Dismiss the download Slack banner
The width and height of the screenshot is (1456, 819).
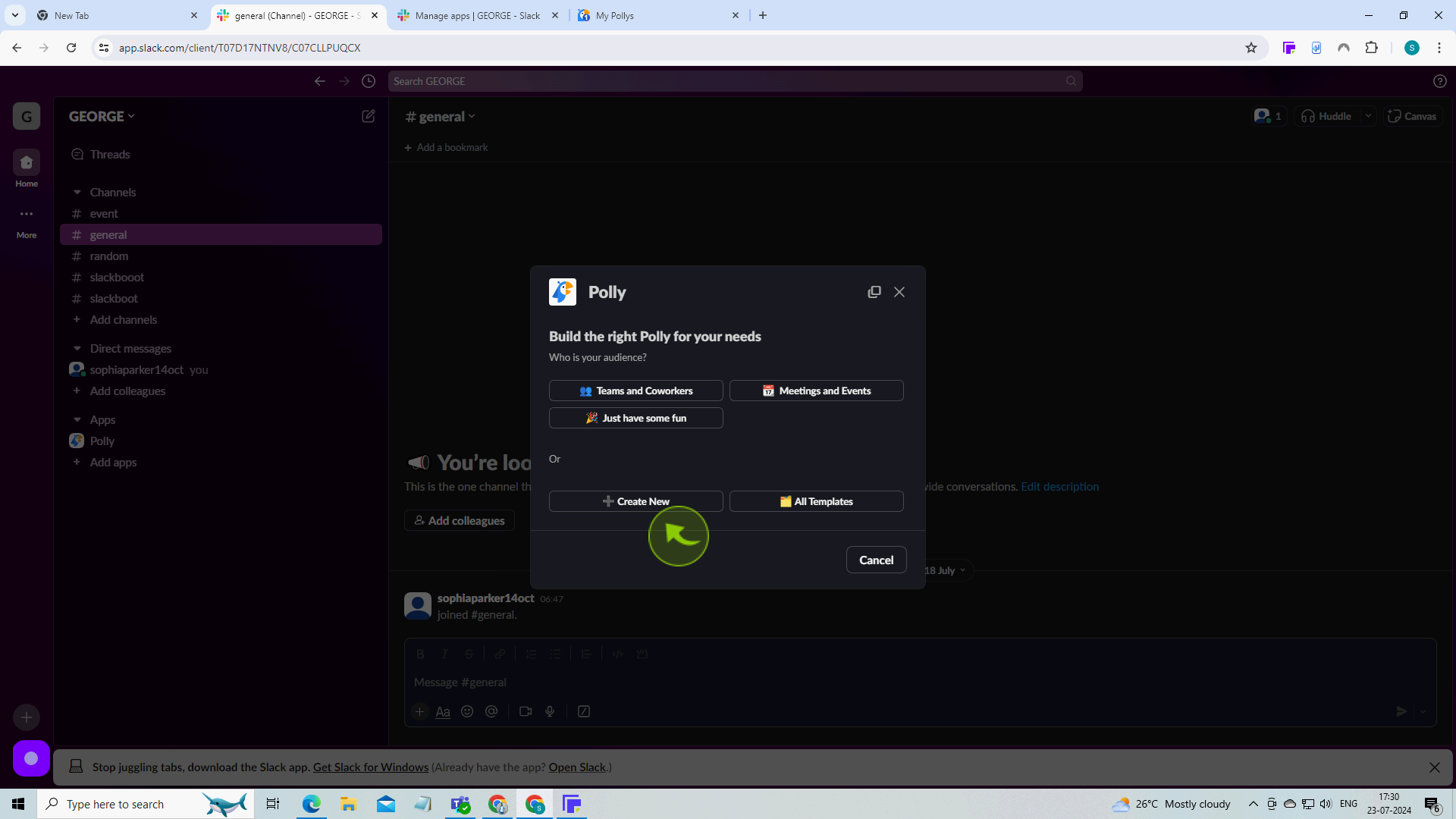tap(1435, 767)
